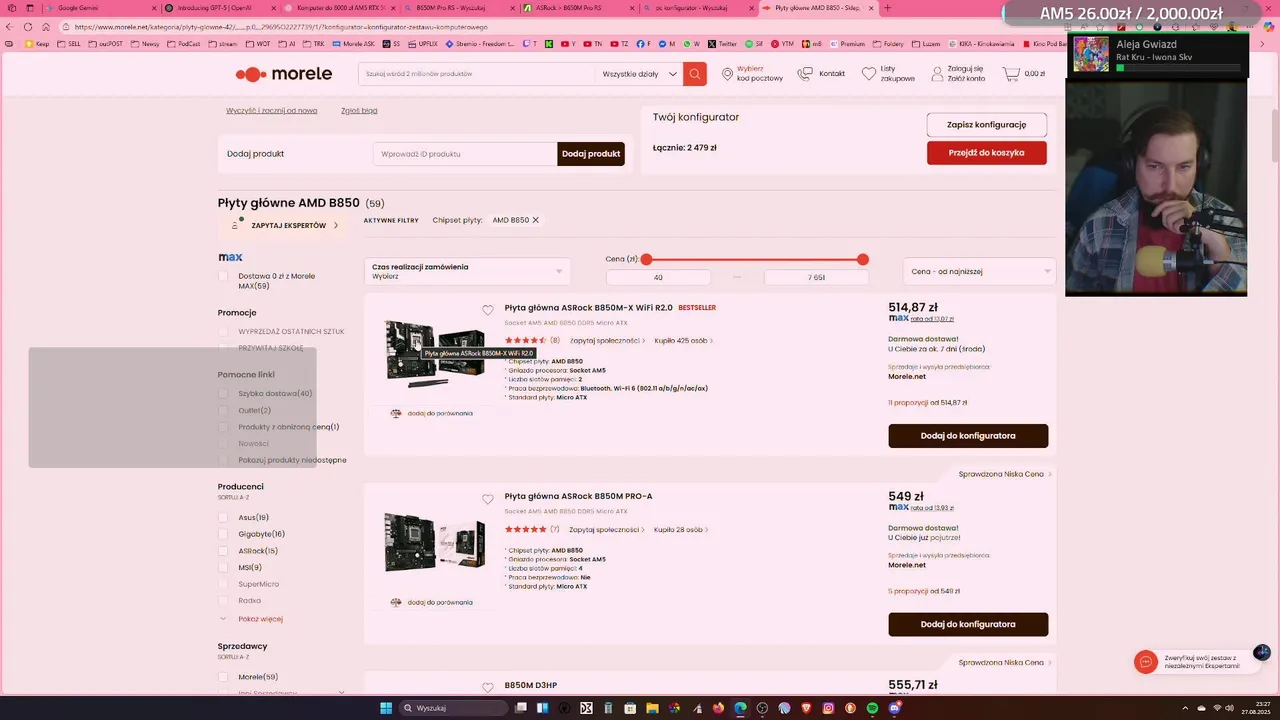Tick the ASRock producer checkbox
Viewport: 1280px width, 720px height.
click(x=223, y=551)
